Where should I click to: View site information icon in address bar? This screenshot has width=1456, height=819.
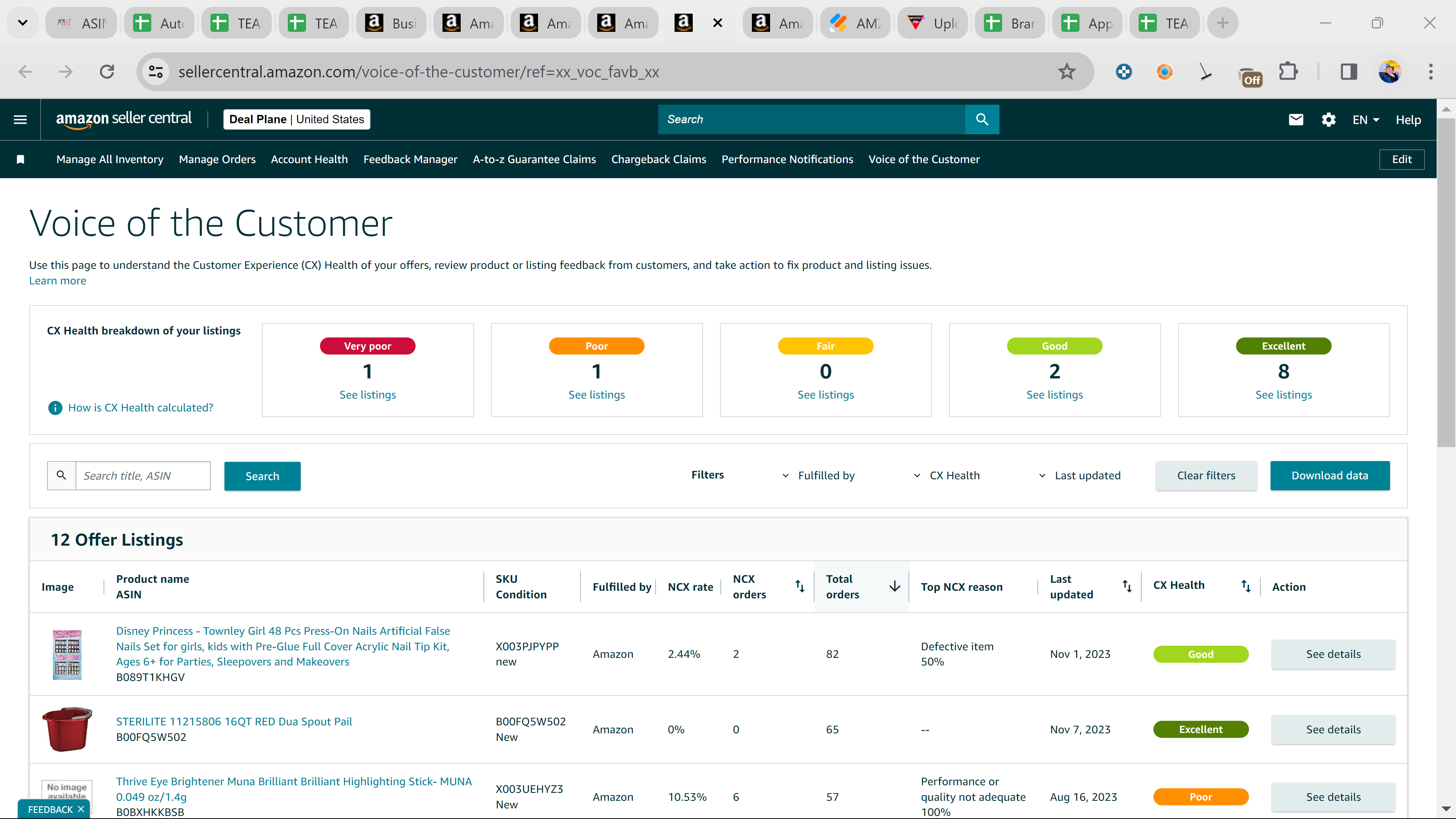tap(155, 72)
